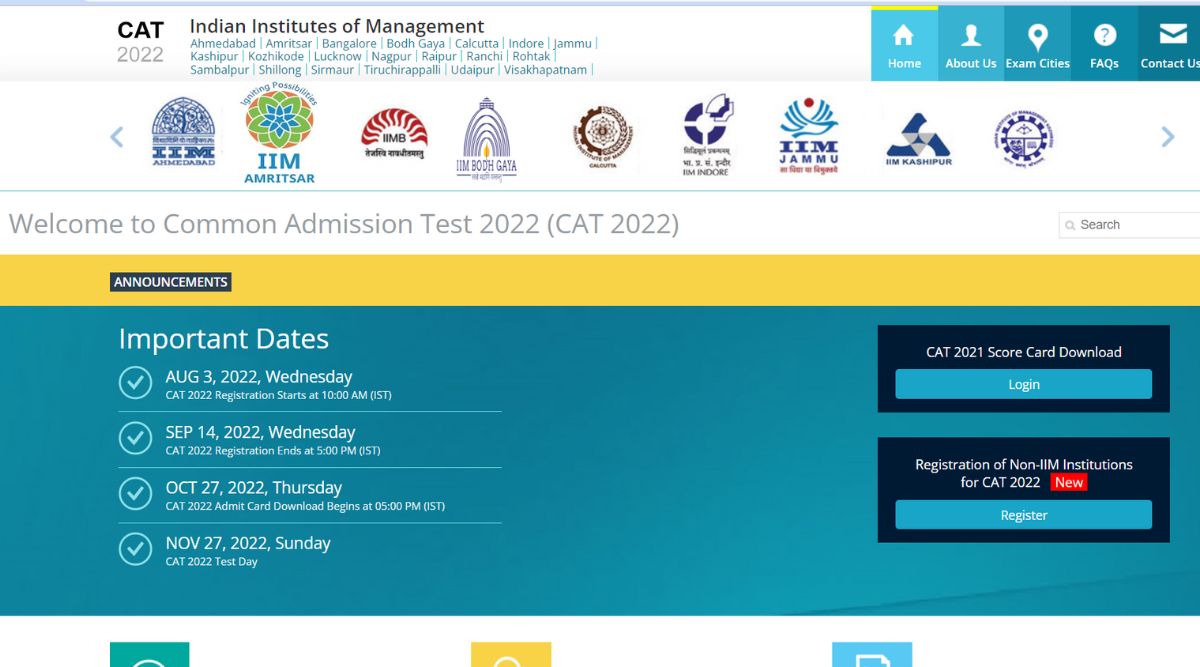Click the IIMB Bangalore logo
Screen dimensions: 1200x667
click(x=394, y=134)
